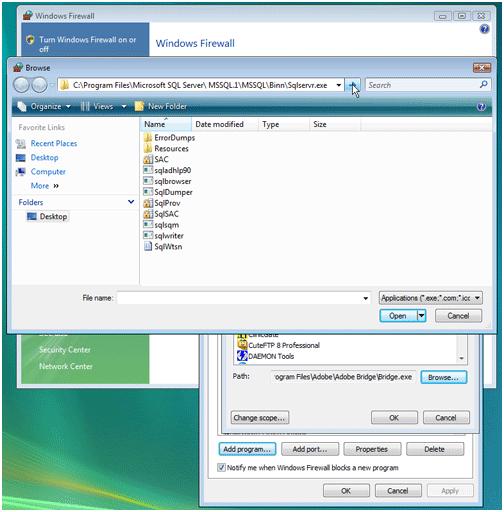The height and width of the screenshot is (512, 504).
Task: Click OK at bottom of Firewall settings
Action: (x=346, y=491)
